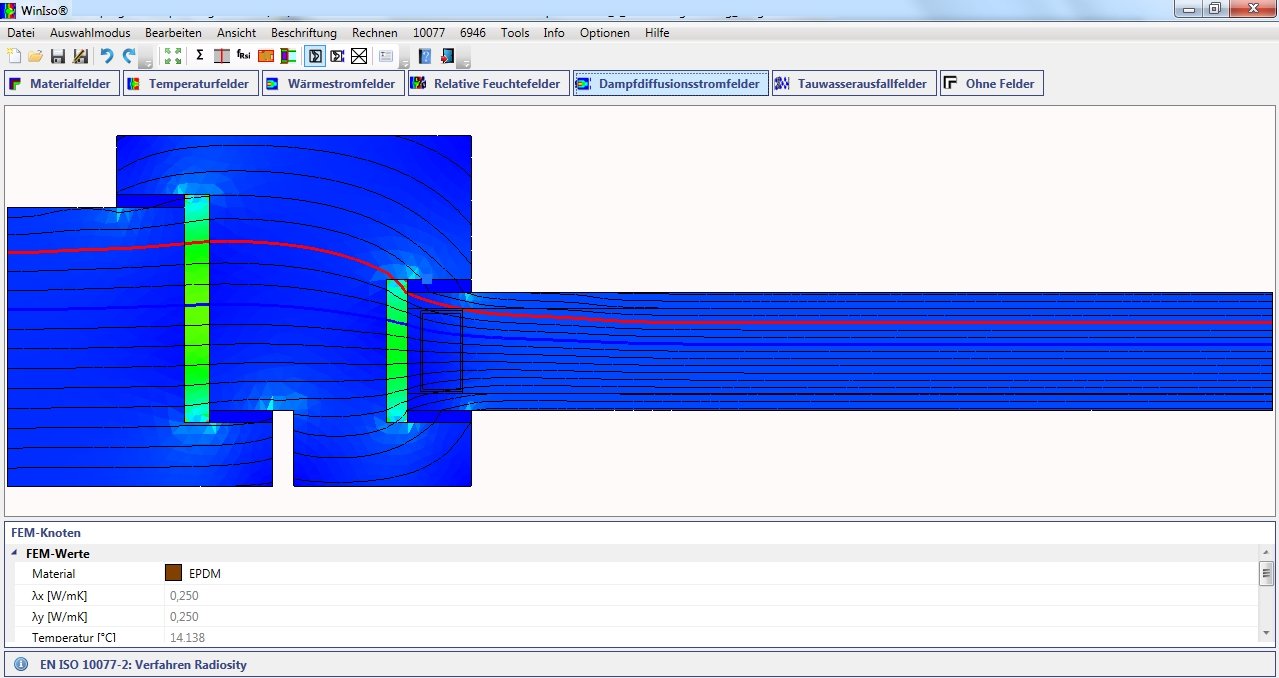Click the fRsi calculation icon
The height and width of the screenshot is (678, 1279).
243,56
